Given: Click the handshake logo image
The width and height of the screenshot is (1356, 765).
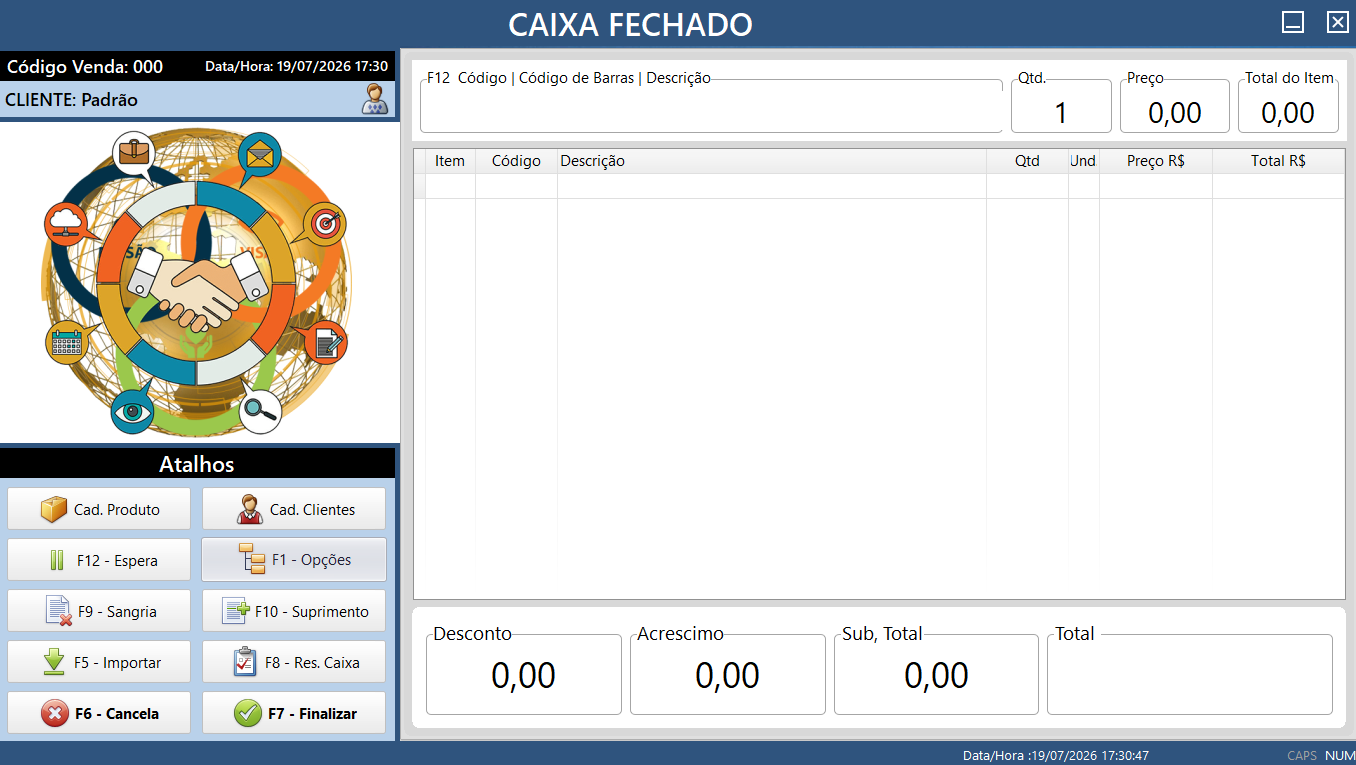Looking at the screenshot, I should pyautogui.click(x=197, y=282).
